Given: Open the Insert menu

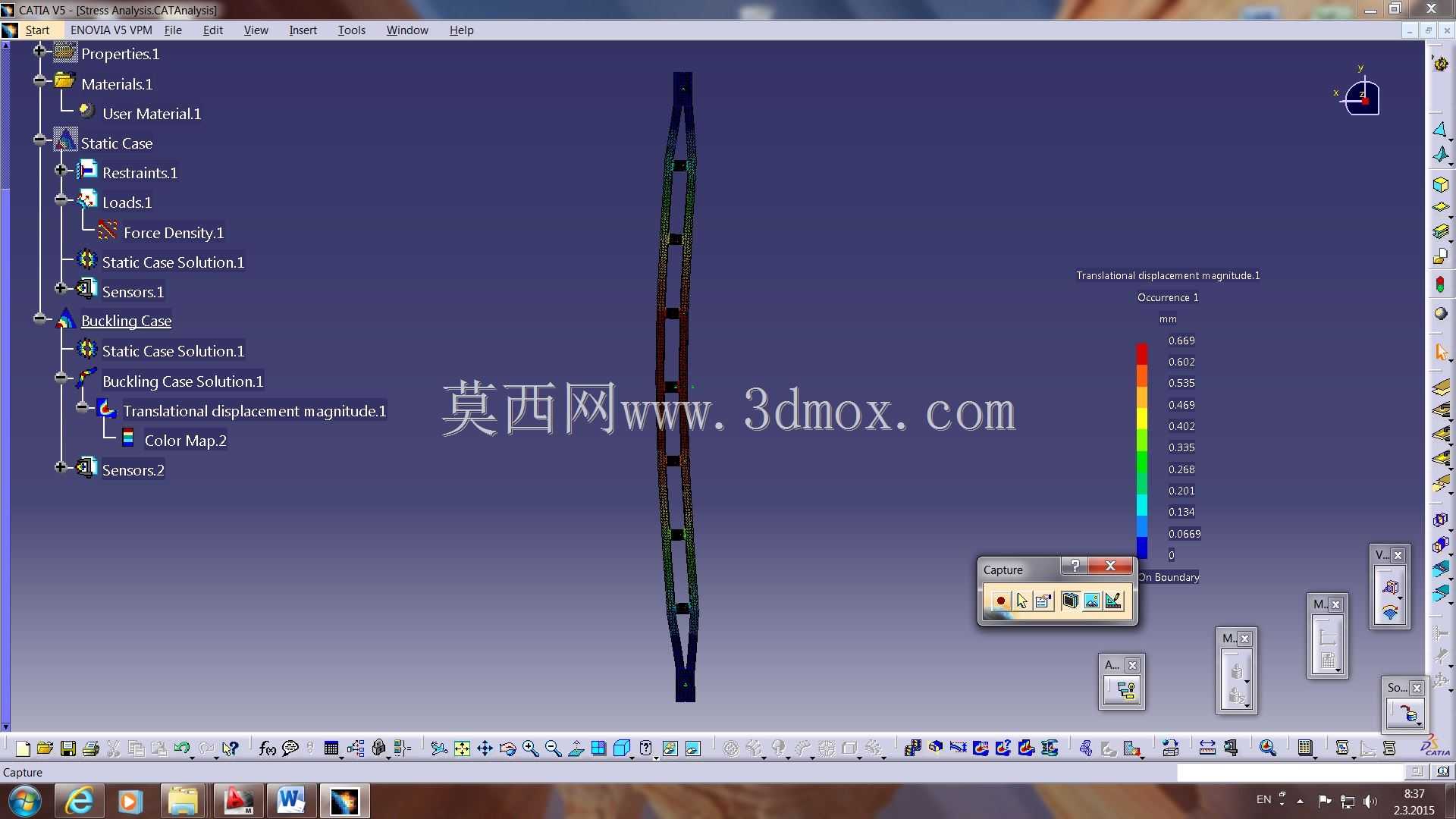Looking at the screenshot, I should click(303, 30).
